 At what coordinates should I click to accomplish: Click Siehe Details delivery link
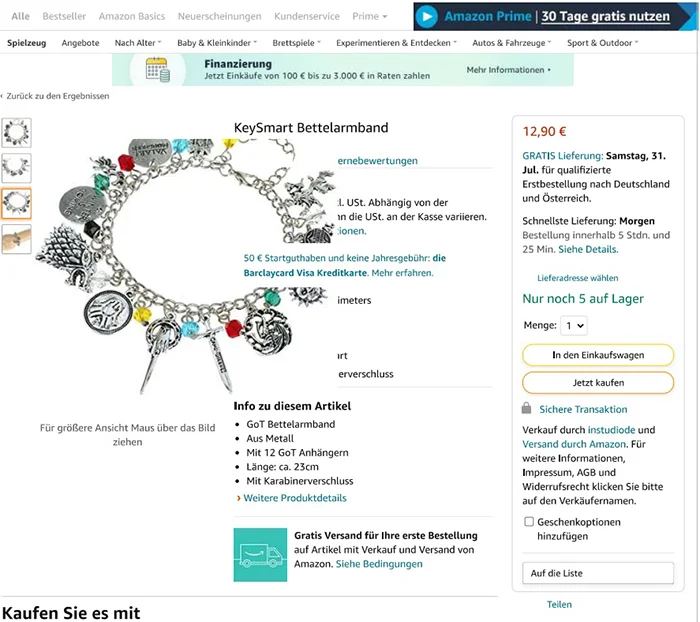(x=588, y=249)
